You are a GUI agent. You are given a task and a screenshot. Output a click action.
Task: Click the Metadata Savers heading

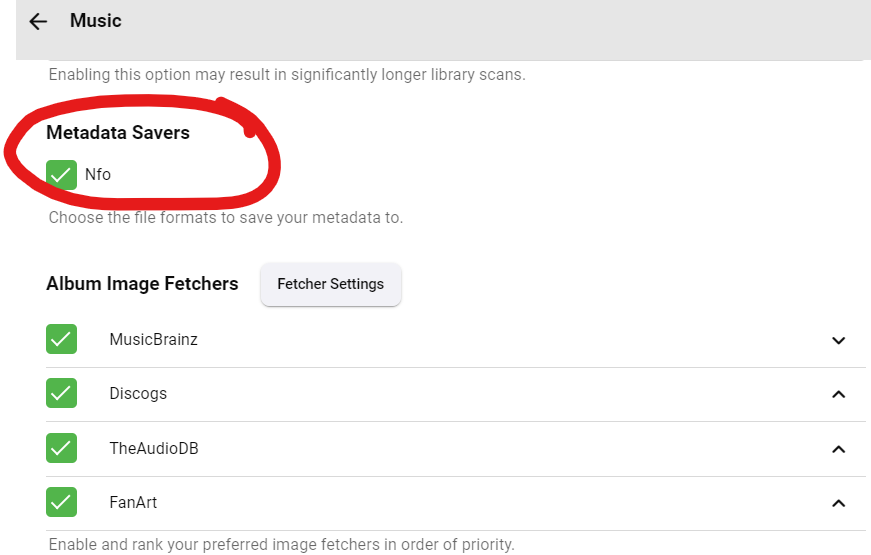coord(118,132)
